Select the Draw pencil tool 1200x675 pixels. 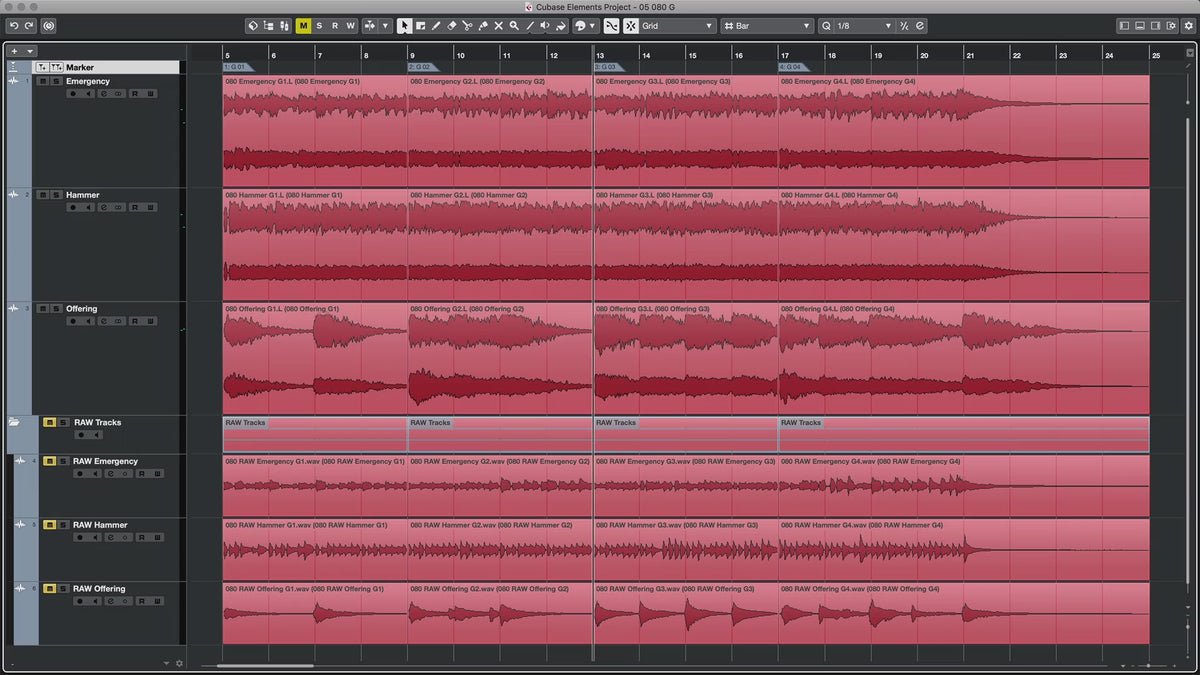click(x=436, y=26)
